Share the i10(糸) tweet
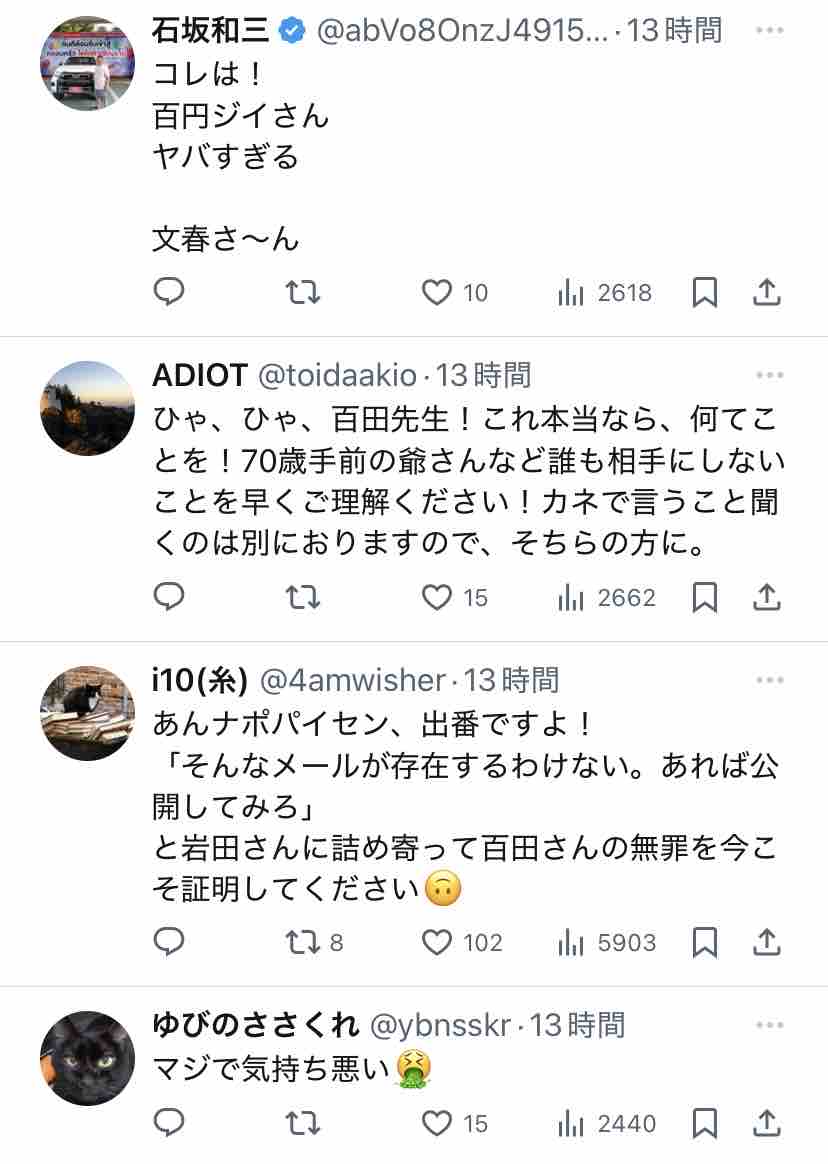 pos(765,942)
